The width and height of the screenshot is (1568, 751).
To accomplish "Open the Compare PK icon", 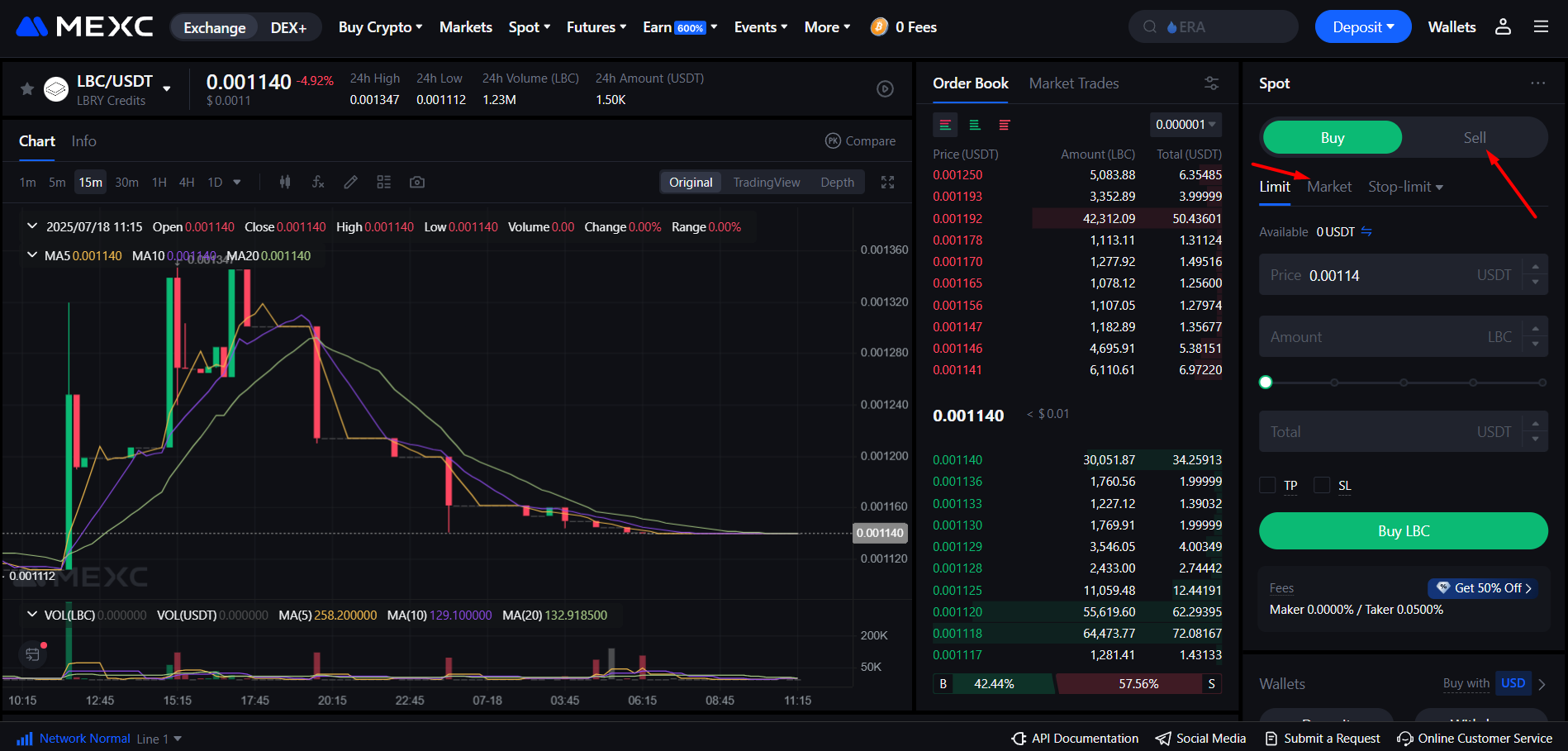I will [833, 141].
